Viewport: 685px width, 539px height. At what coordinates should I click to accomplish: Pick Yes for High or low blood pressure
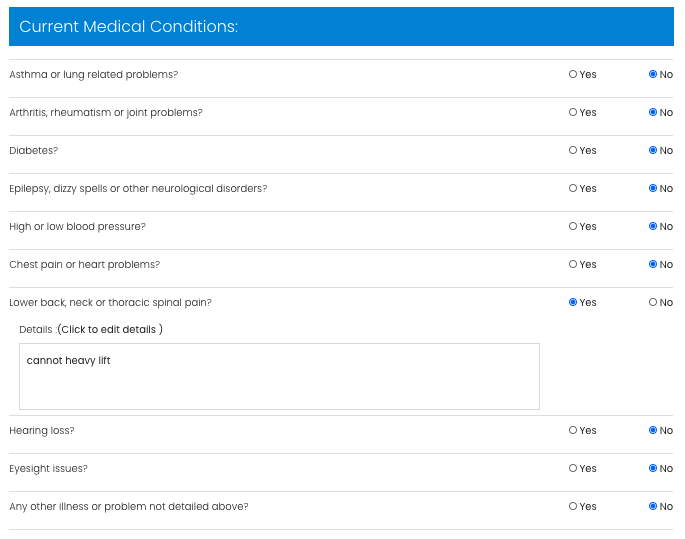573,226
